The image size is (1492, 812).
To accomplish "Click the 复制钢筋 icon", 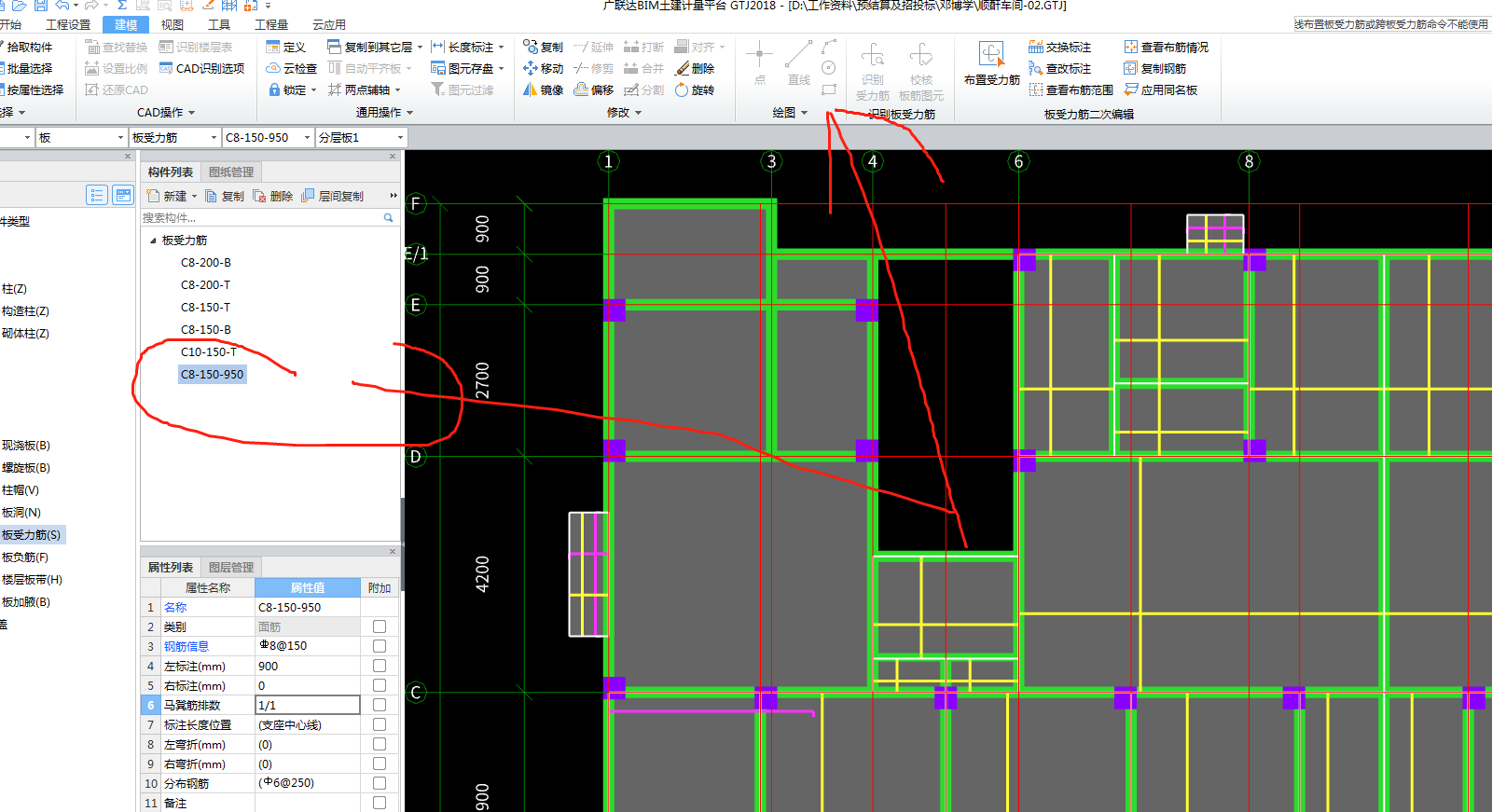I will coord(1131,68).
